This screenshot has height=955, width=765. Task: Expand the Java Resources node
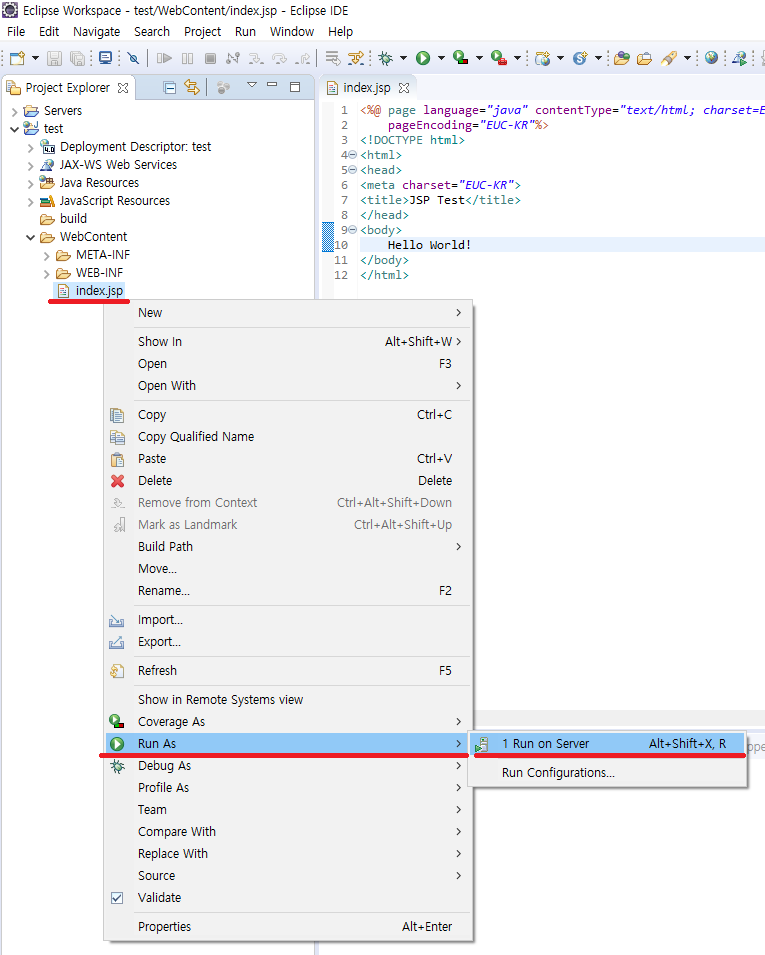pyautogui.click(x=30, y=183)
